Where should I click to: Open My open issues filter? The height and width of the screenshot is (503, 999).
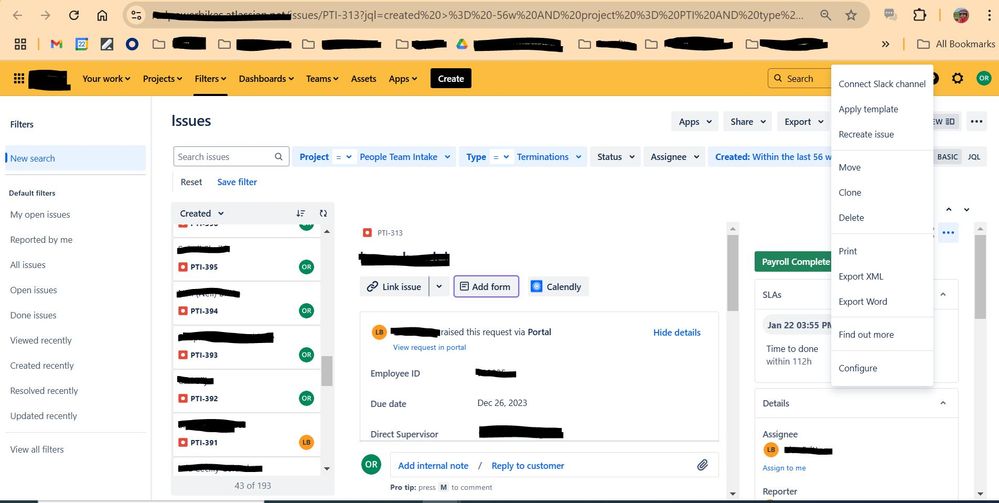coord(40,215)
